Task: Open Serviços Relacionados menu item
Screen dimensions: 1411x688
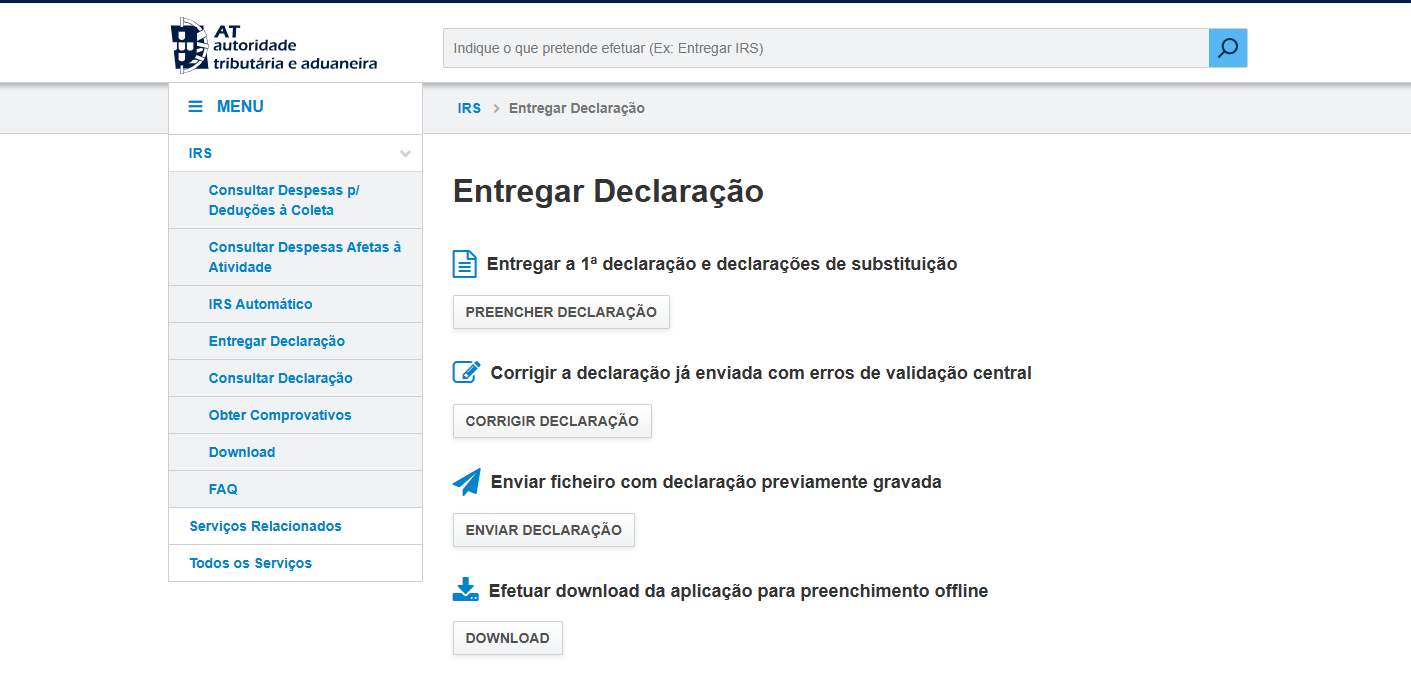Action: [x=265, y=525]
